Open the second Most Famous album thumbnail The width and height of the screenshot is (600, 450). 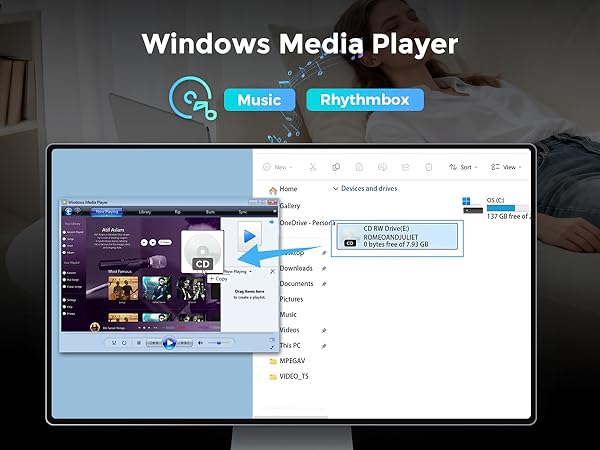(x=157, y=289)
